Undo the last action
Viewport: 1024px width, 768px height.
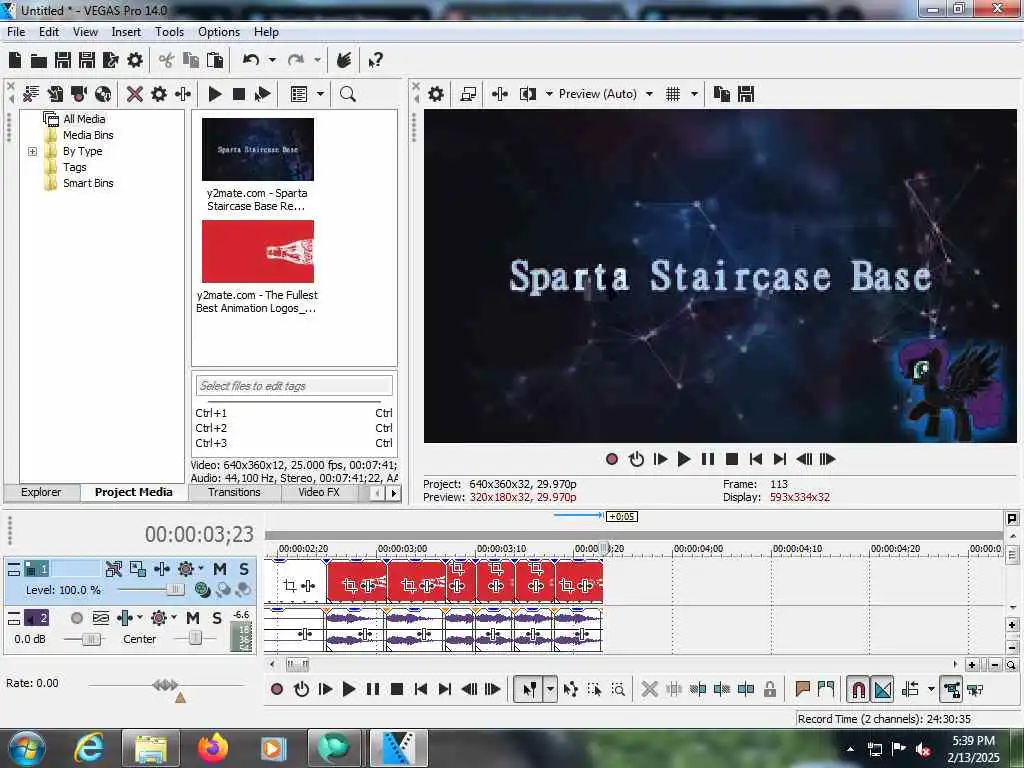(251, 60)
